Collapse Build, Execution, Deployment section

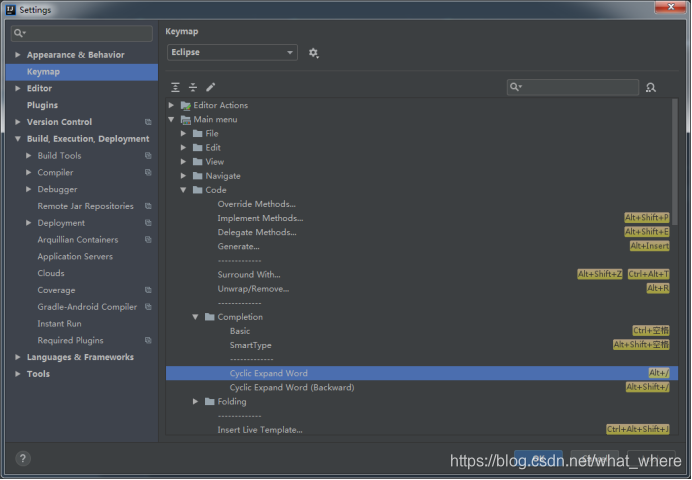[x=18, y=139]
